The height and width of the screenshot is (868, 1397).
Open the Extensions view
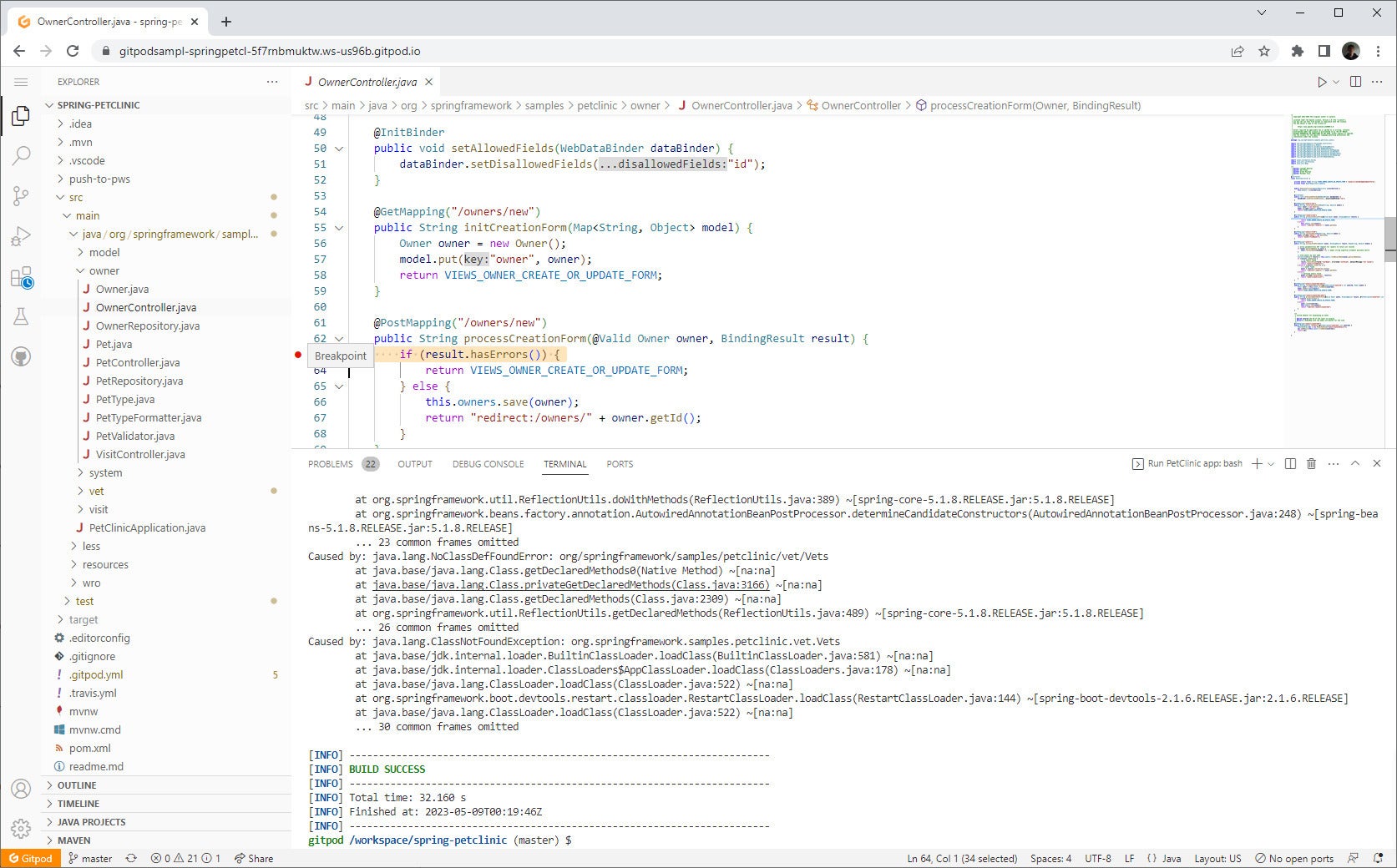coord(21,276)
